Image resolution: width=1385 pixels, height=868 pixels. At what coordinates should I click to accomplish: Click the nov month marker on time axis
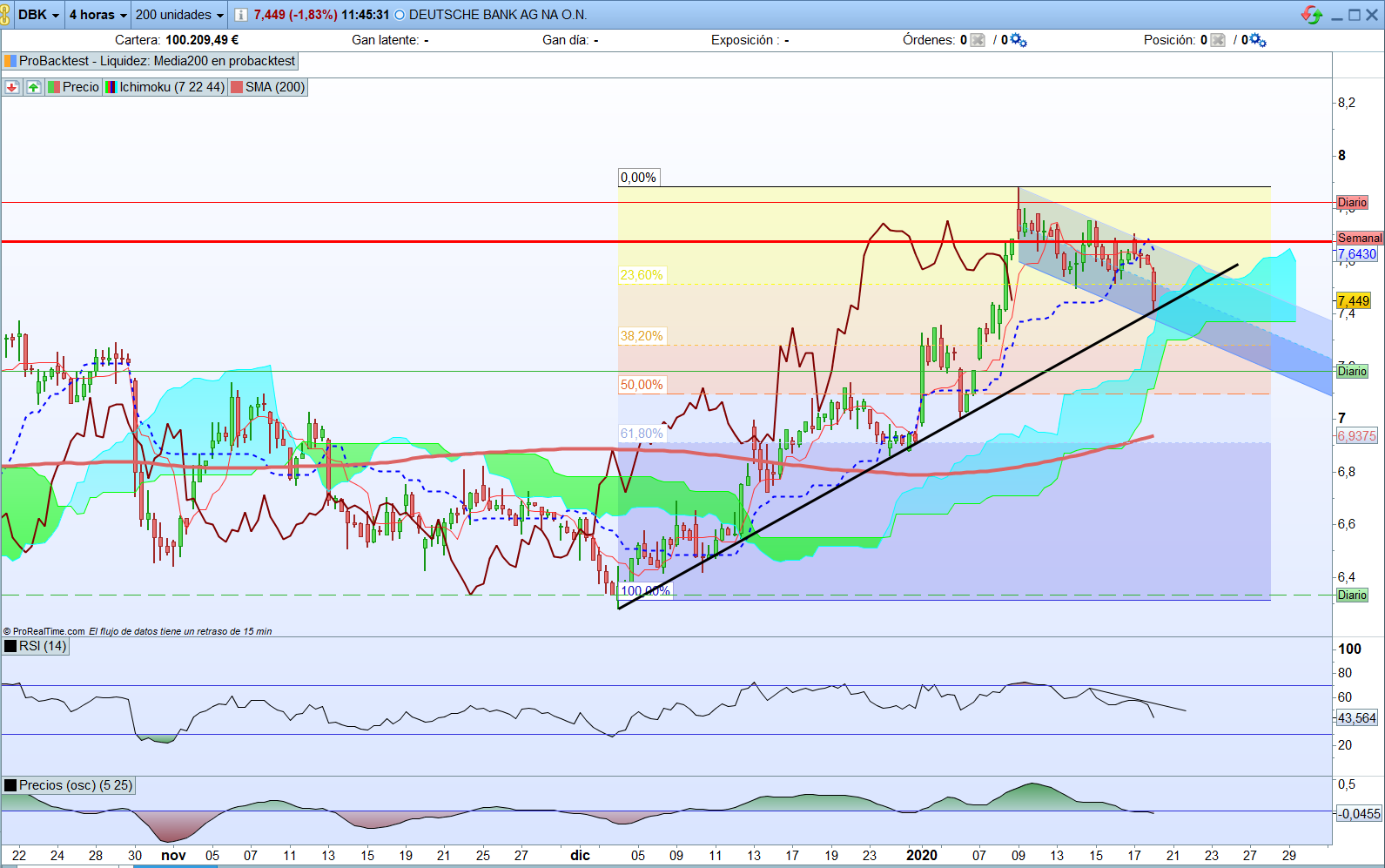(174, 855)
